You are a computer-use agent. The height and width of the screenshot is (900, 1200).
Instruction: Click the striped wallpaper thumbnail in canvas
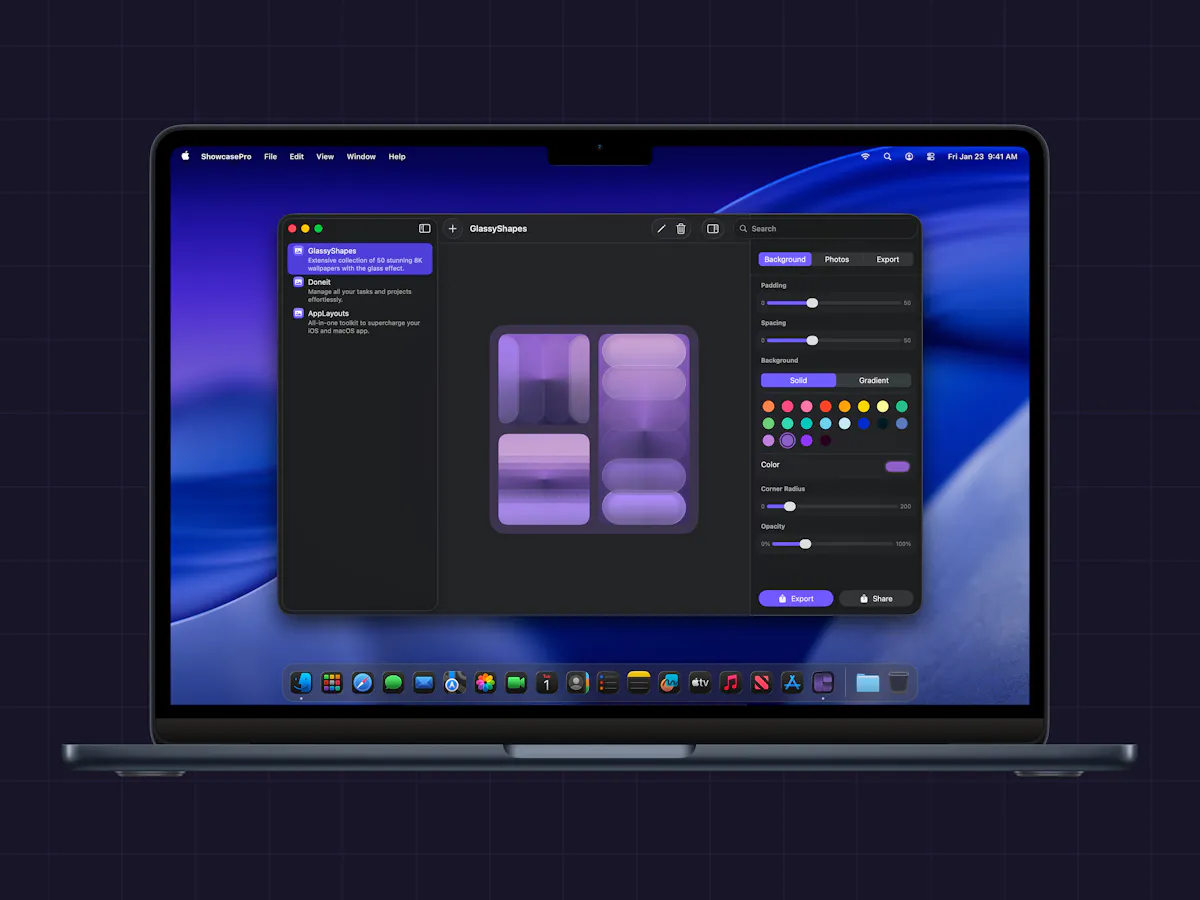[544, 479]
